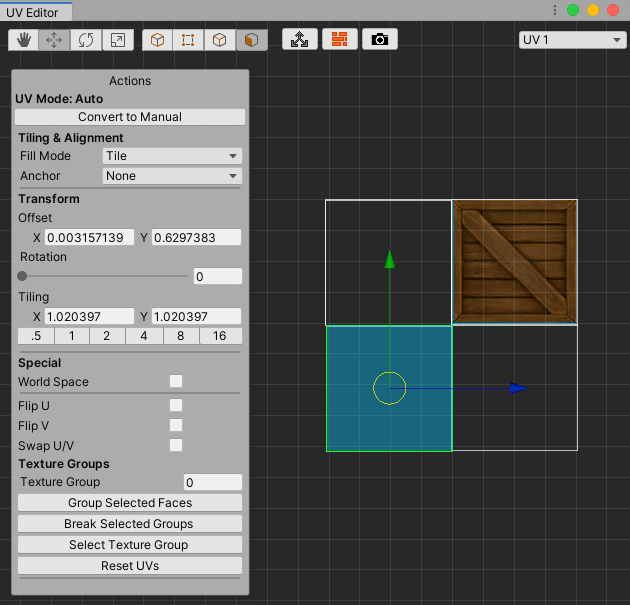
Task: Toggle the texture preview brick icon
Action: 340,40
